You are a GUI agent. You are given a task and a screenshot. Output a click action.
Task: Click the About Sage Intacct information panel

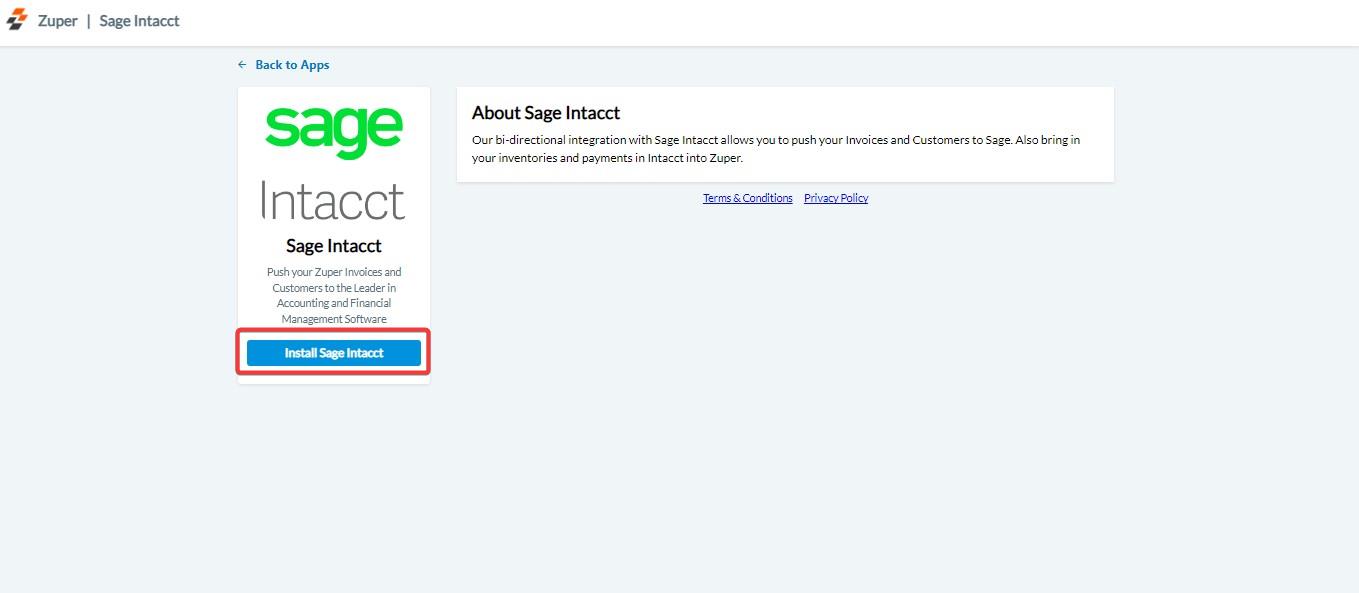pyautogui.click(x=785, y=133)
